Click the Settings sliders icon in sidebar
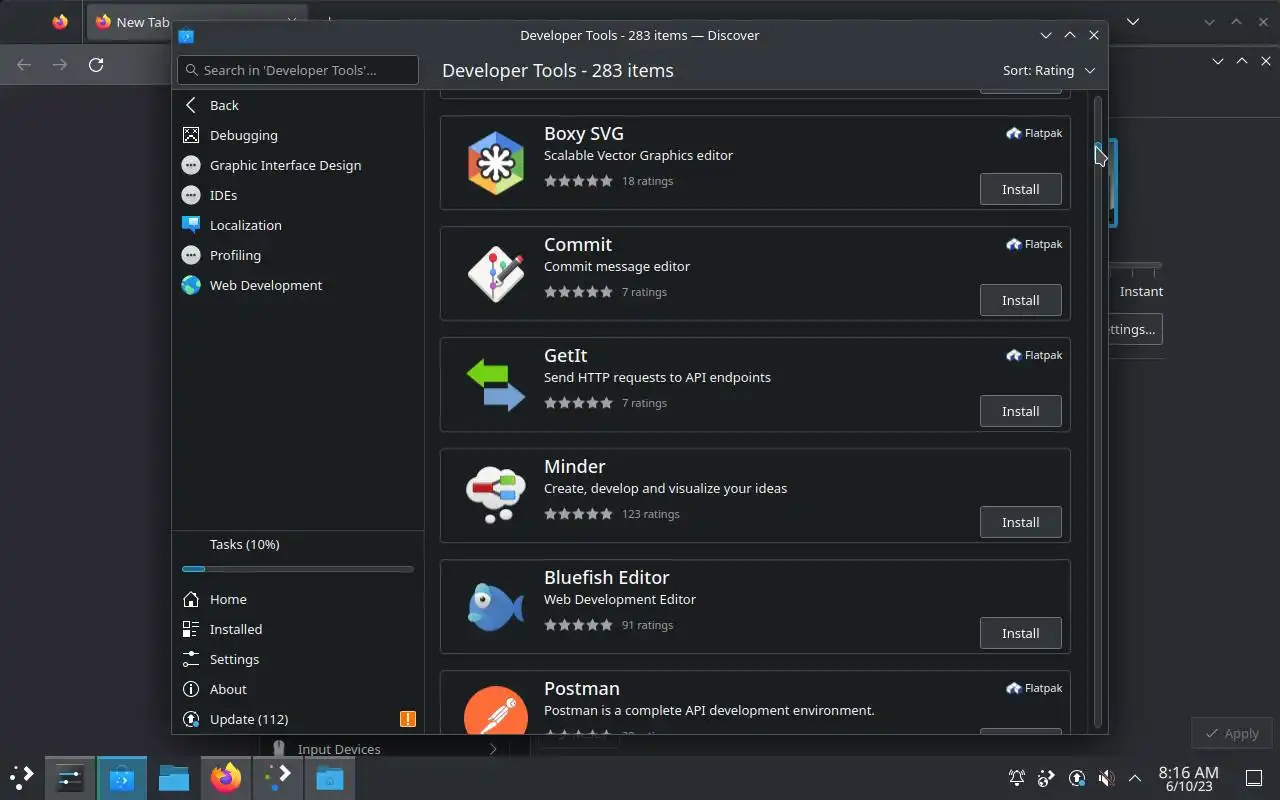Screen dimensions: 1280x800 tap(191, 659)
